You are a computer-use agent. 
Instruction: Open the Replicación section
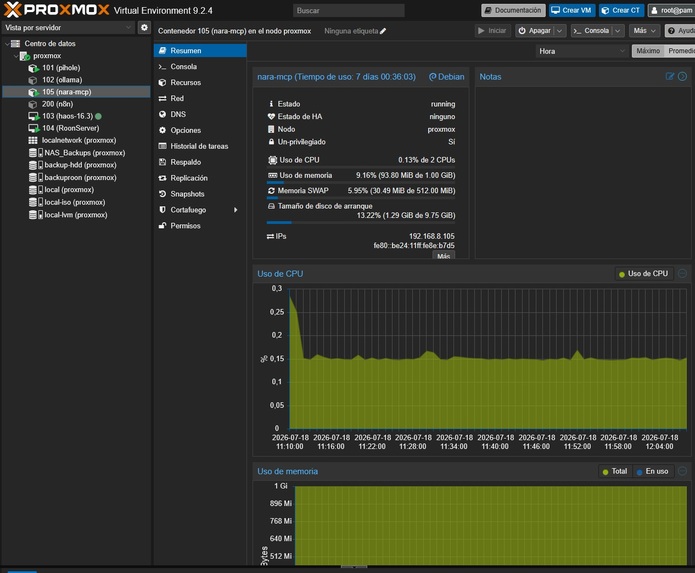coord(200,178)
